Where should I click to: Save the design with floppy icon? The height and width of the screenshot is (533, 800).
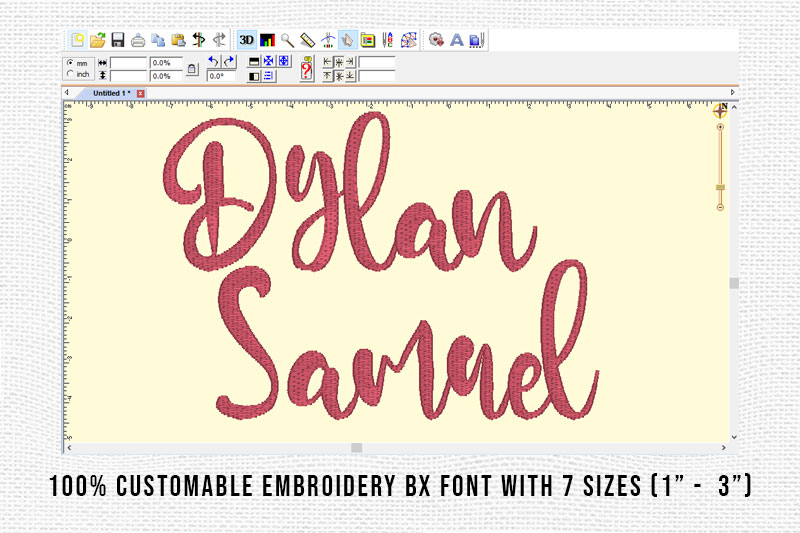(x=118, y=40)
